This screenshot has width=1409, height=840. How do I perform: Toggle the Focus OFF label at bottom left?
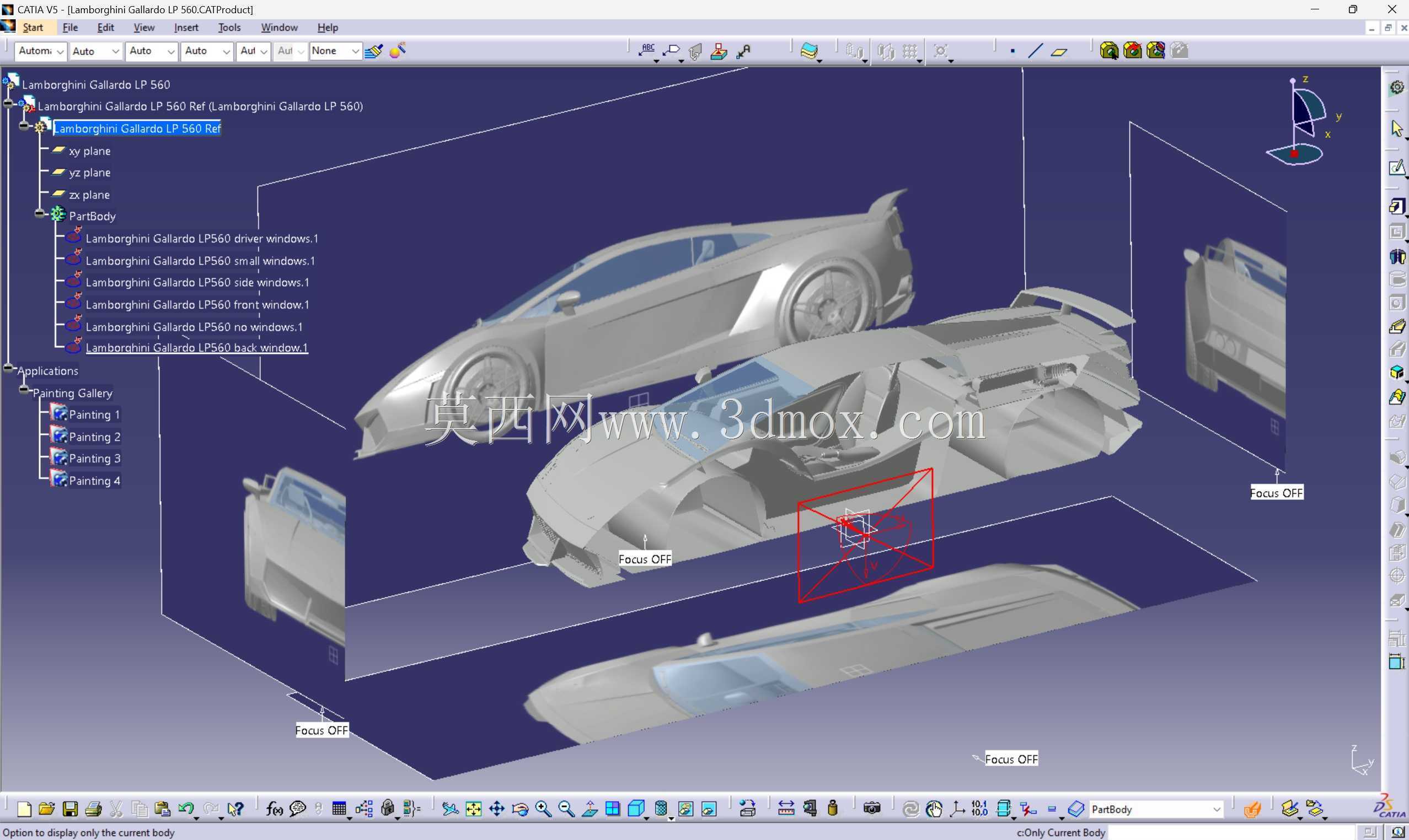(322, 730)
